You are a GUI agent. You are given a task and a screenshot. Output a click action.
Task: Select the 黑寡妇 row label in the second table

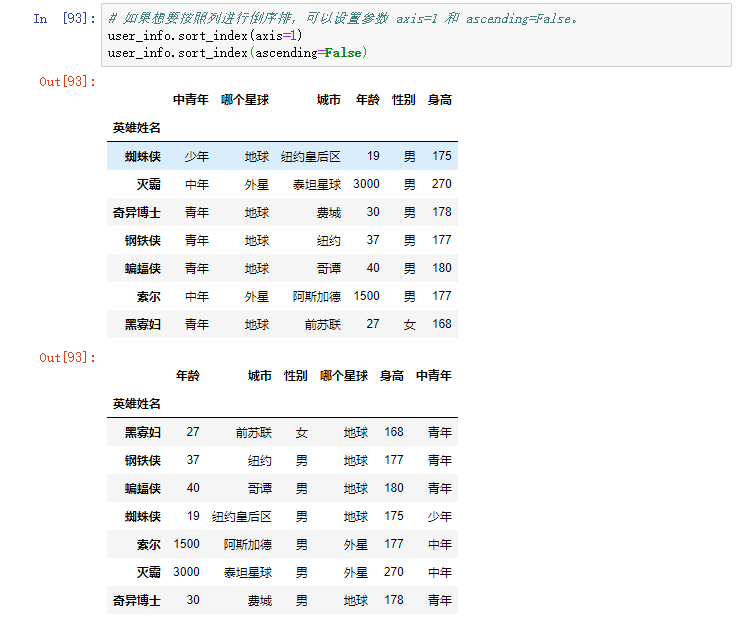tap(143, 432)
